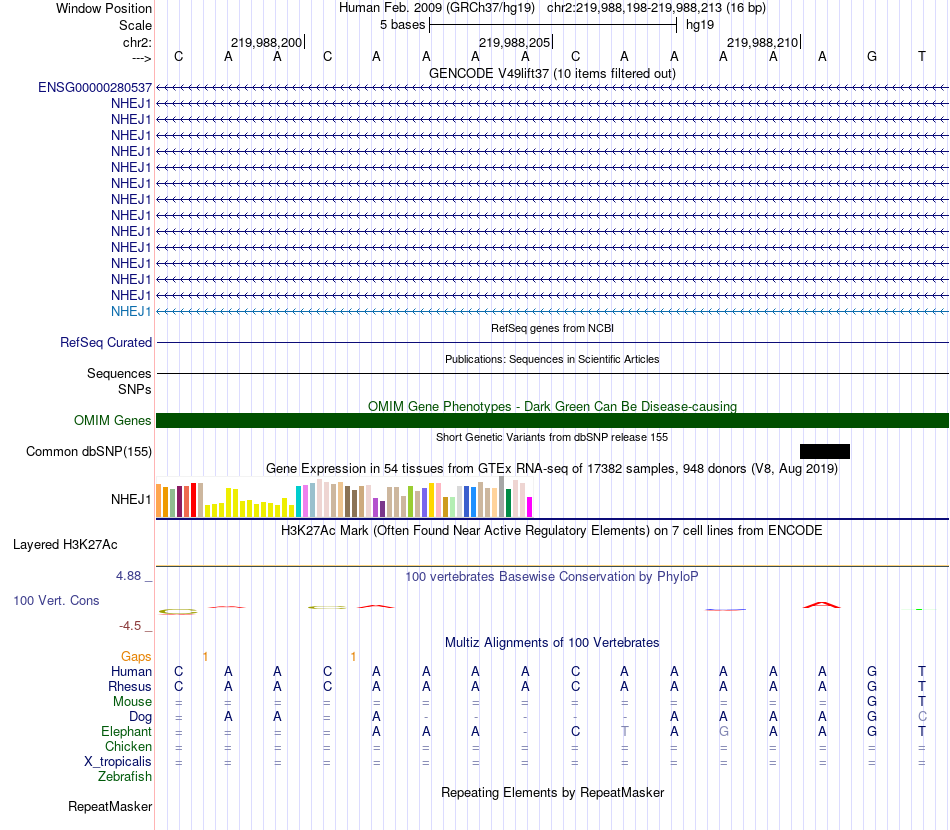Select the X_tropicalis species label
950x830 pixels.
point(118,762)
